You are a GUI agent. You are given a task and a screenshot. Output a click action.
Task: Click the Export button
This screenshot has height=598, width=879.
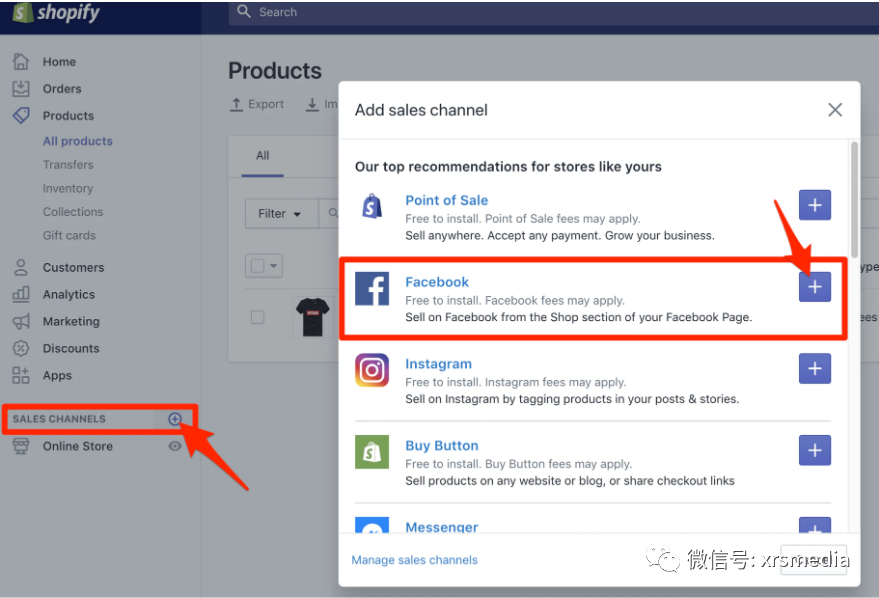[x=257, y=104]
